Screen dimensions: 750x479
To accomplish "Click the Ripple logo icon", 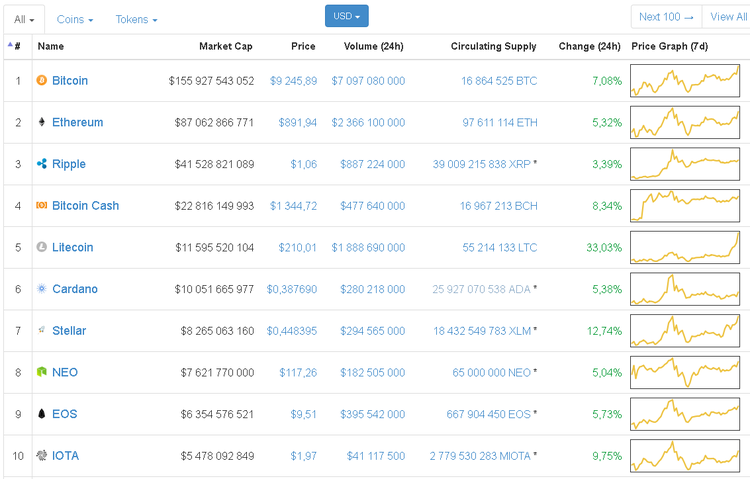I will (x=42, y=164).
